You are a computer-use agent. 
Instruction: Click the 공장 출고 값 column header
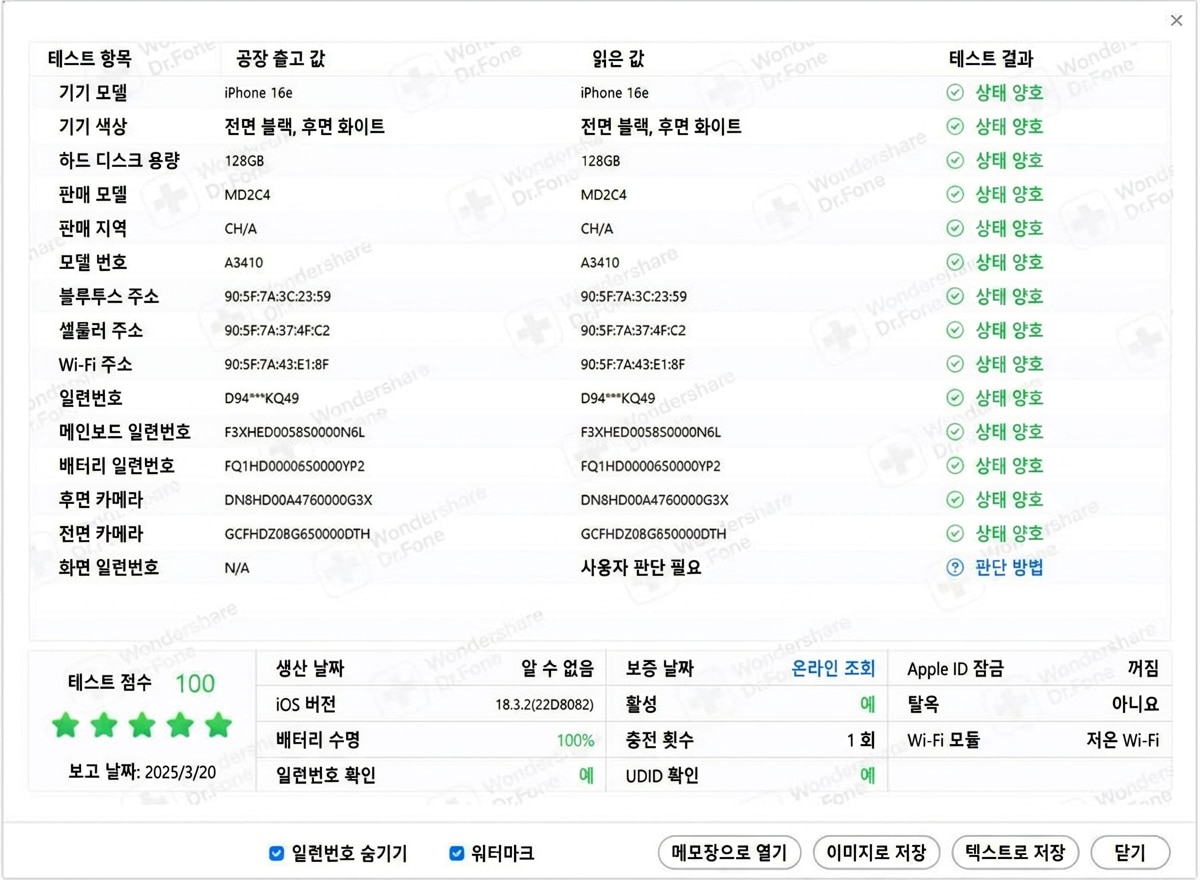click(281, 59)
